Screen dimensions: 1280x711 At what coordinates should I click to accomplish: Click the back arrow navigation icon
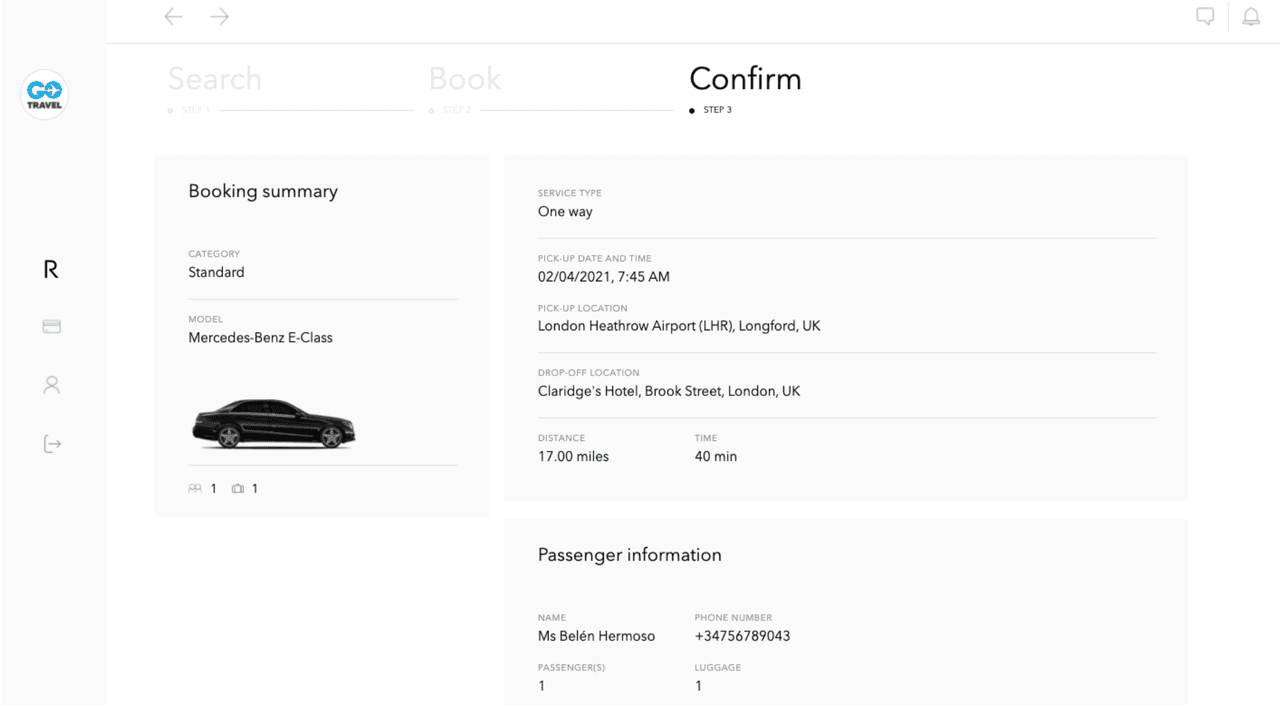[174, 17]
